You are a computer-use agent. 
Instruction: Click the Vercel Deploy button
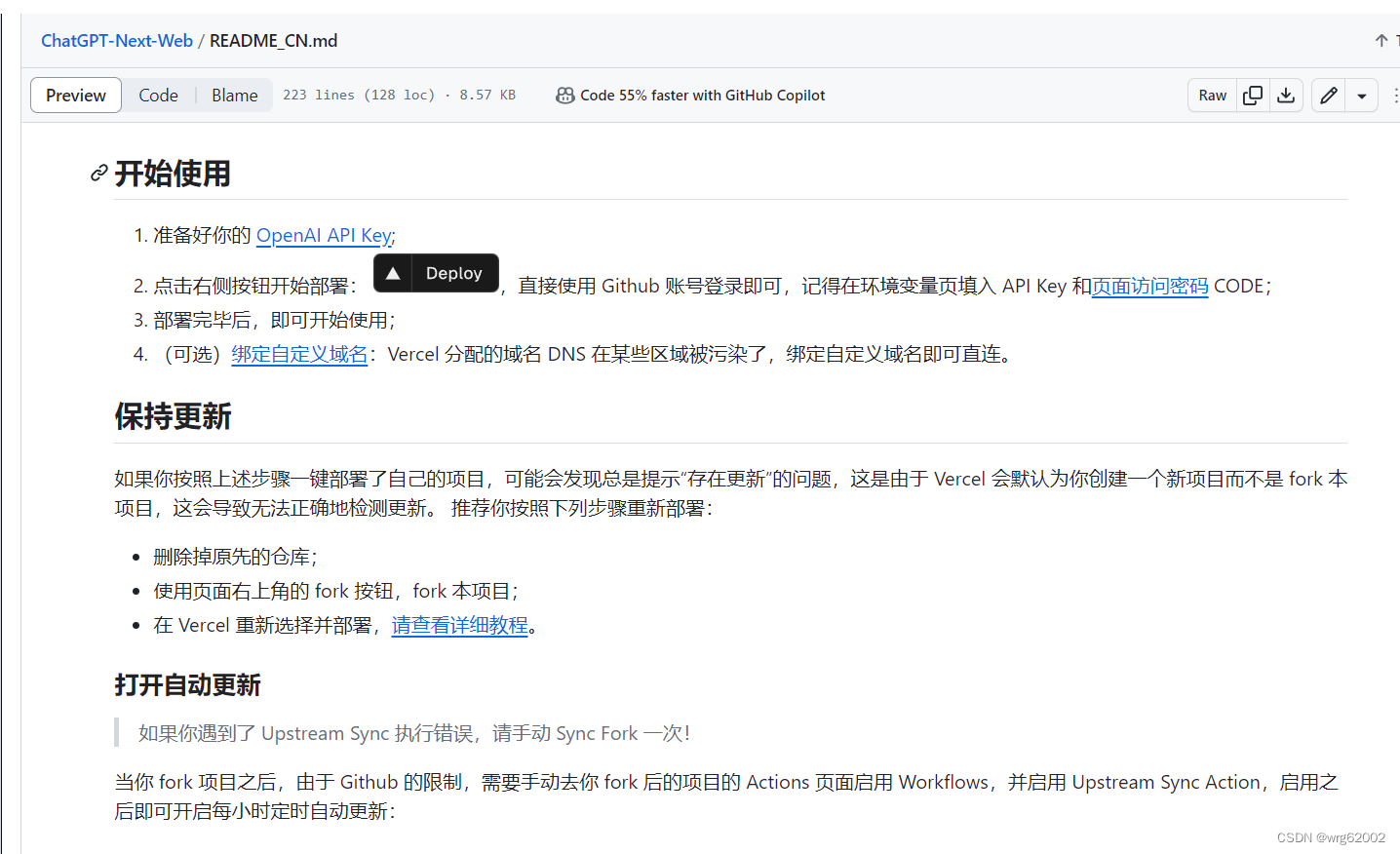click(x=436, y=273)
